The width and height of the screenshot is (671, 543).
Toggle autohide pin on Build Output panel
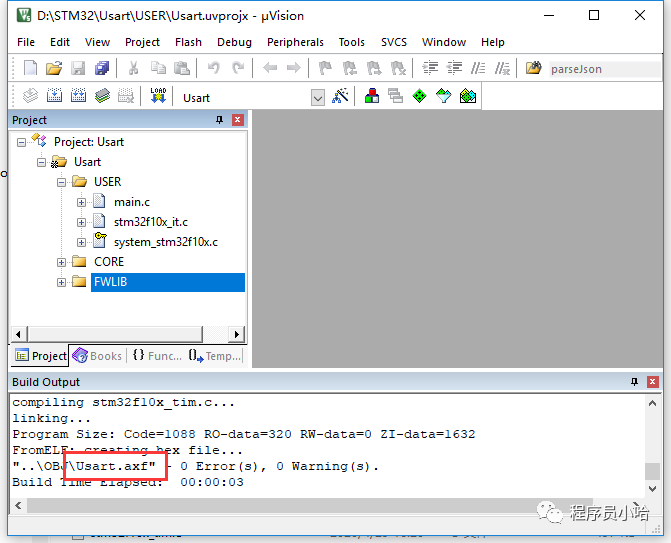[x=634, y=382]
